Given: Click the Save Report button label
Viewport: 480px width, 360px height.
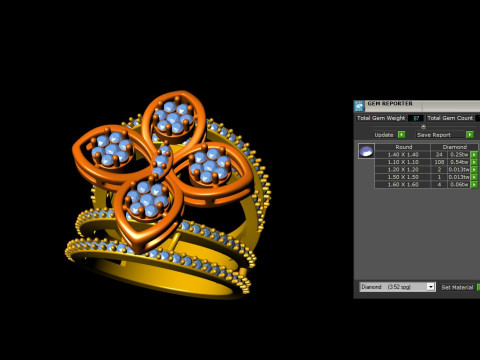Looking at the screenshot, I should pyautogui.click(x=433, y=135).
